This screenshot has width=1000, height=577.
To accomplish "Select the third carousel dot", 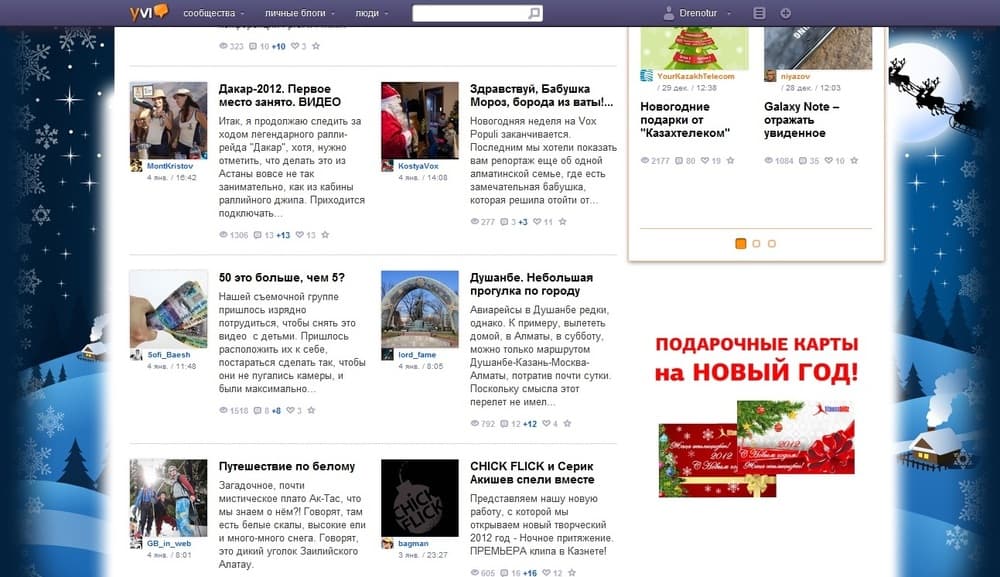I will point(772,244).
